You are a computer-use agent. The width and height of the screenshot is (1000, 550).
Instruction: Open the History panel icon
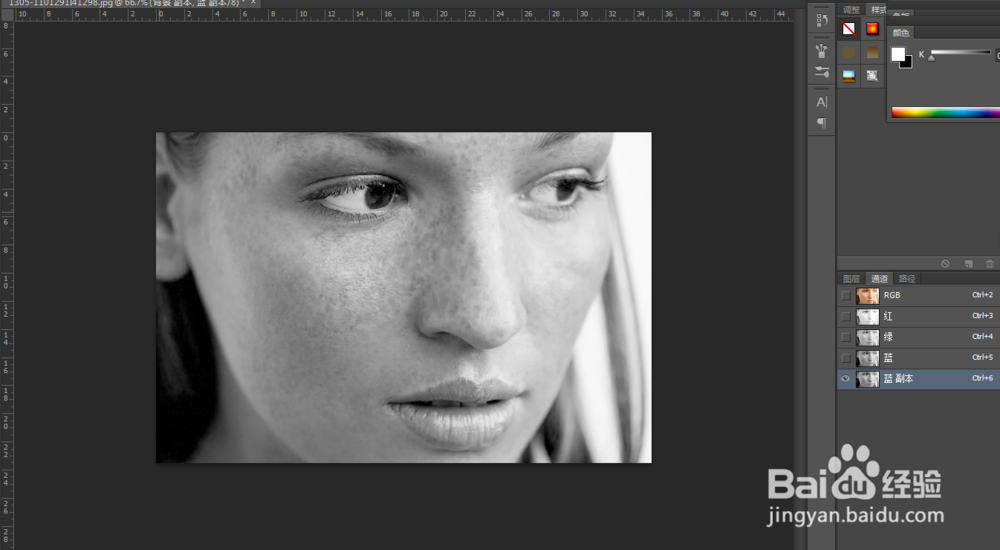click(x=821, y=20)
